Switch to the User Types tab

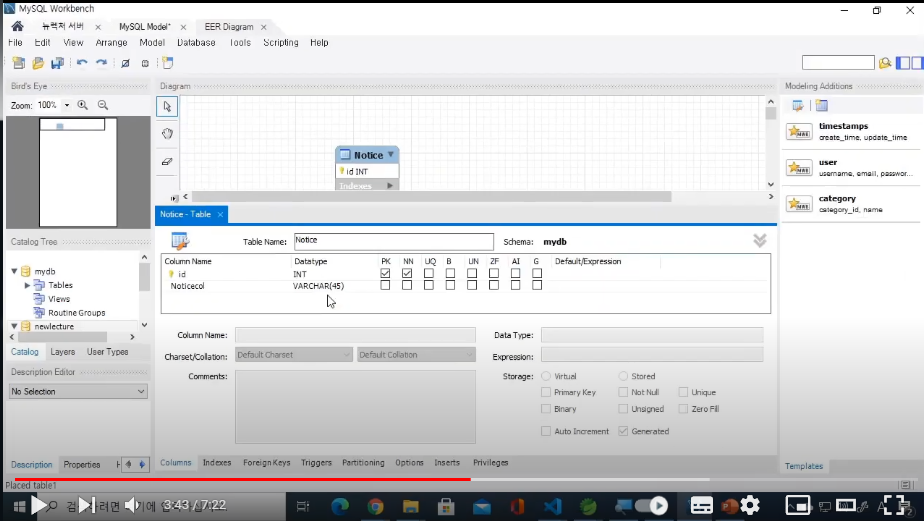point(107,352)
